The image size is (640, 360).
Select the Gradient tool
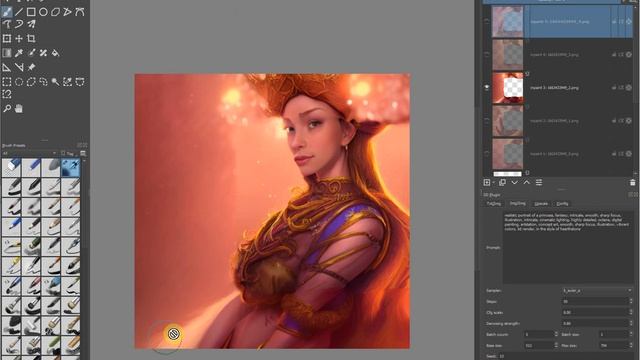(x=7, y=53)
